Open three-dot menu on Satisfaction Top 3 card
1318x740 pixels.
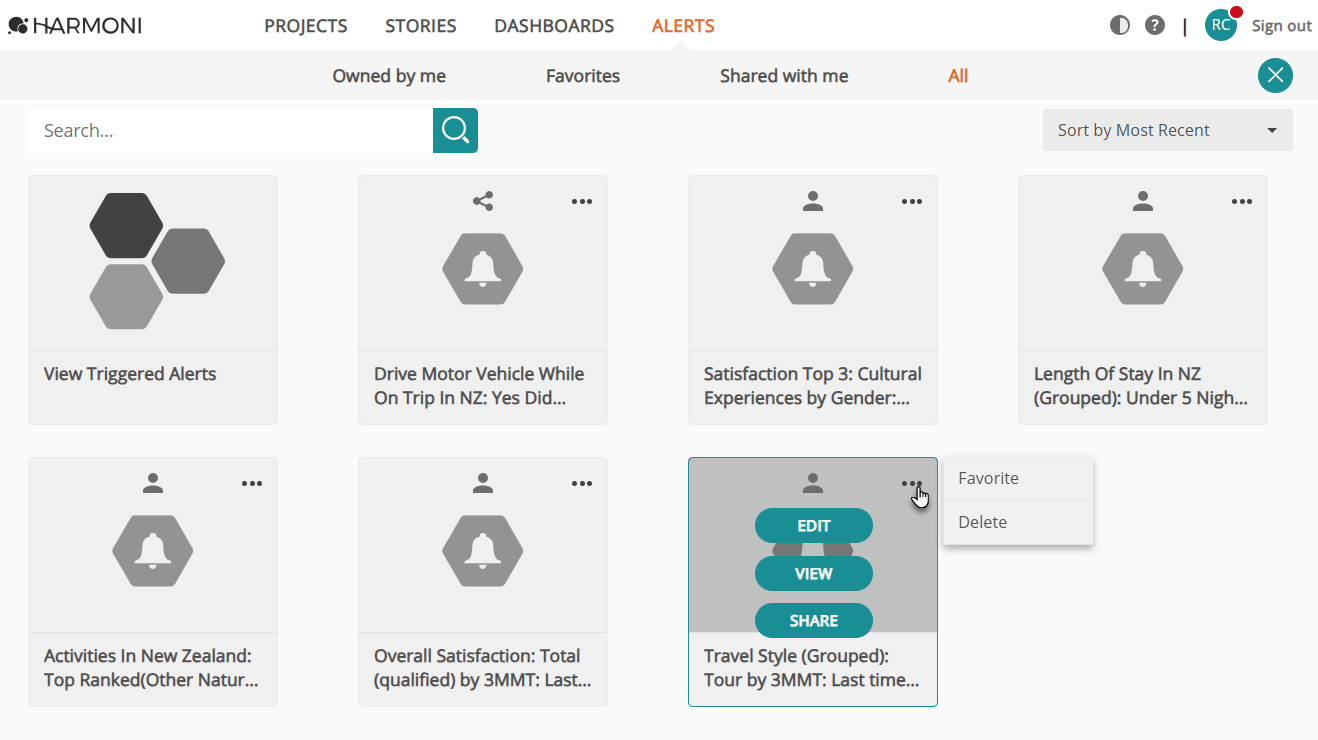pos(912,201)
